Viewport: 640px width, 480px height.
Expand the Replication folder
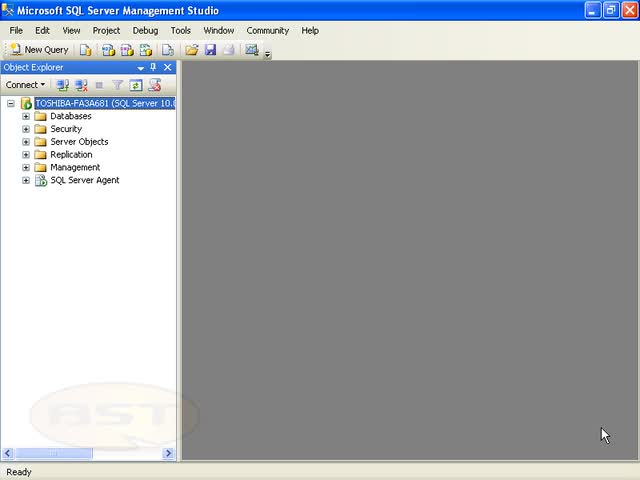click(x=26, y=155)
